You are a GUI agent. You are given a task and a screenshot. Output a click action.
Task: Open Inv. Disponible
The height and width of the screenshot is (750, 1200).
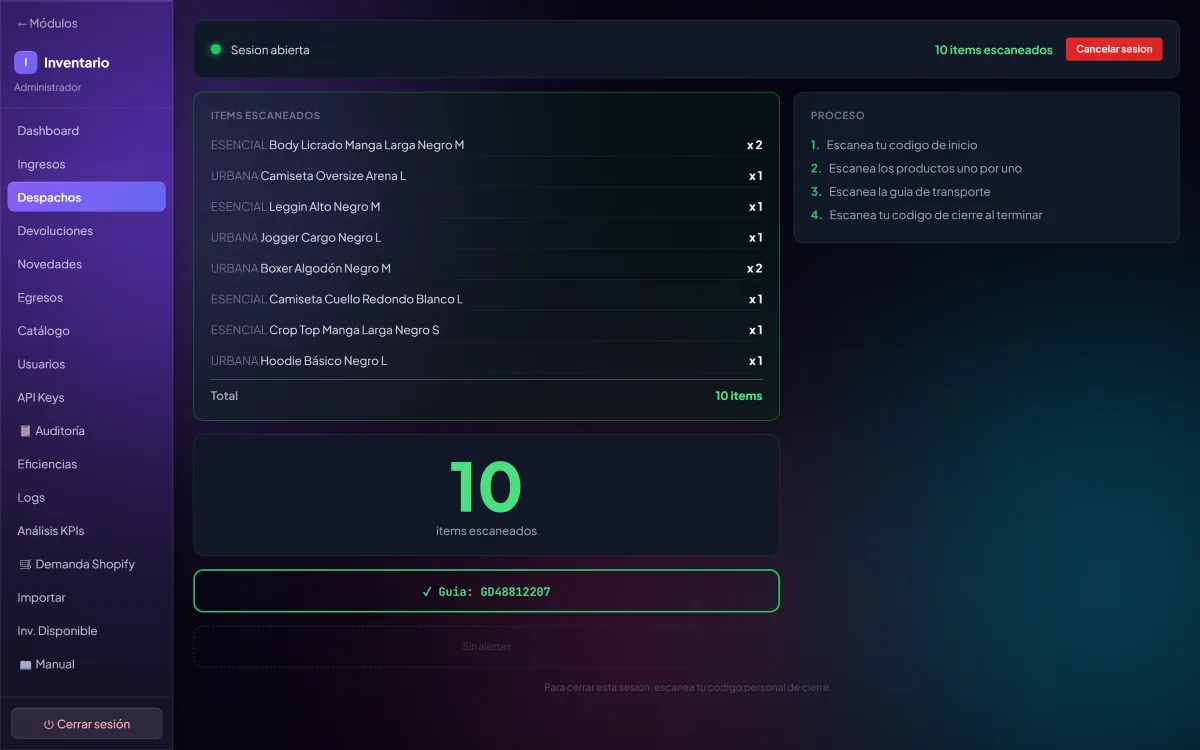point(86,631)
